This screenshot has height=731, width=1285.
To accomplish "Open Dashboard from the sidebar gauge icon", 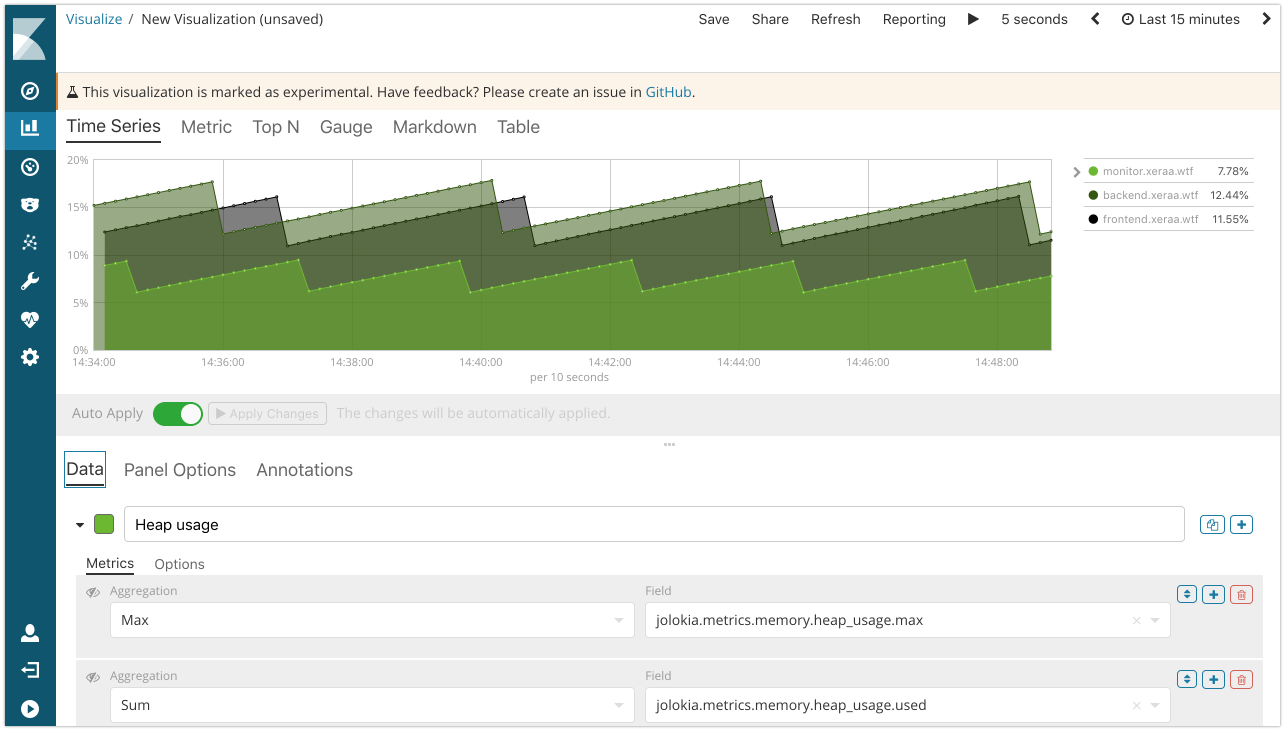I will [30, 167].
